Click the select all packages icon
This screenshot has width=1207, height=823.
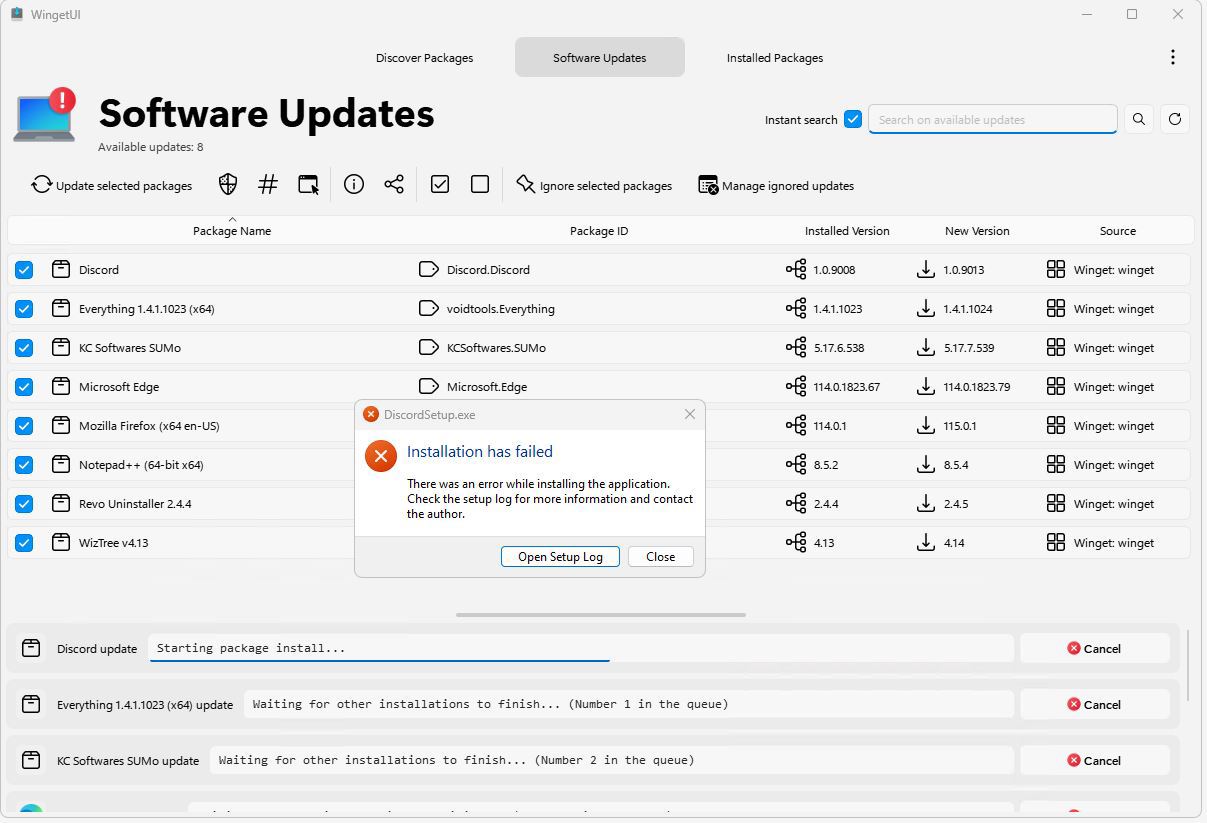click(440, 184)
